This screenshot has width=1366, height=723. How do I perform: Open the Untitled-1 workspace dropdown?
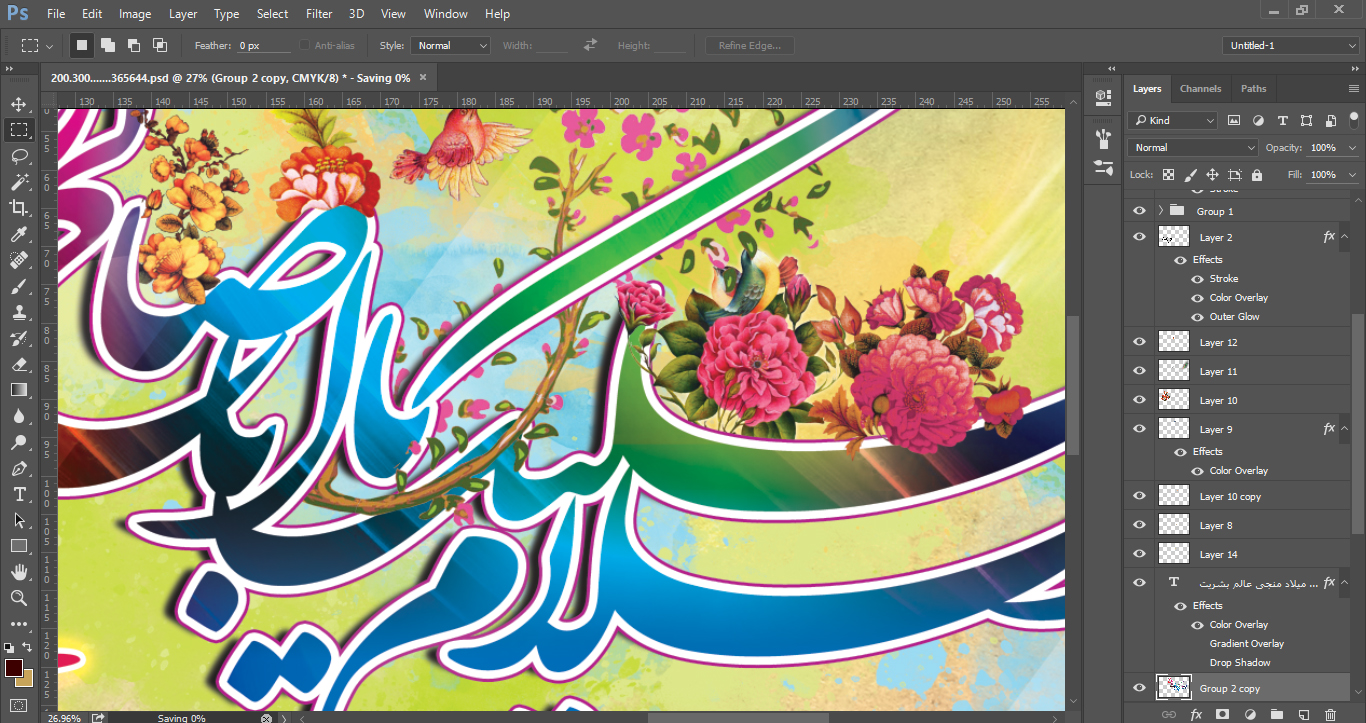[x=1290, y=45]
